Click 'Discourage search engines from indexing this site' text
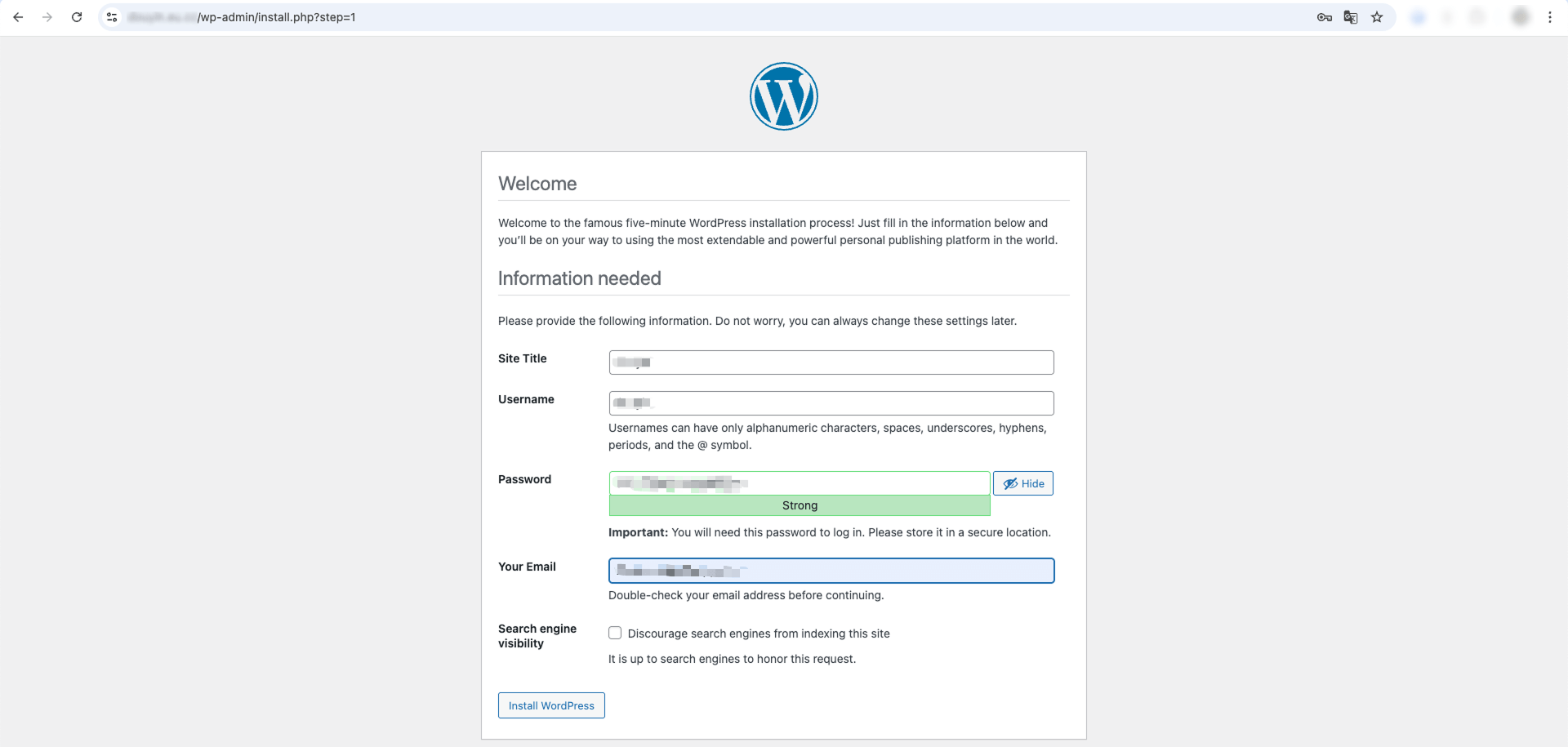This screenshot has width=1568, height=747. (759, 634)
